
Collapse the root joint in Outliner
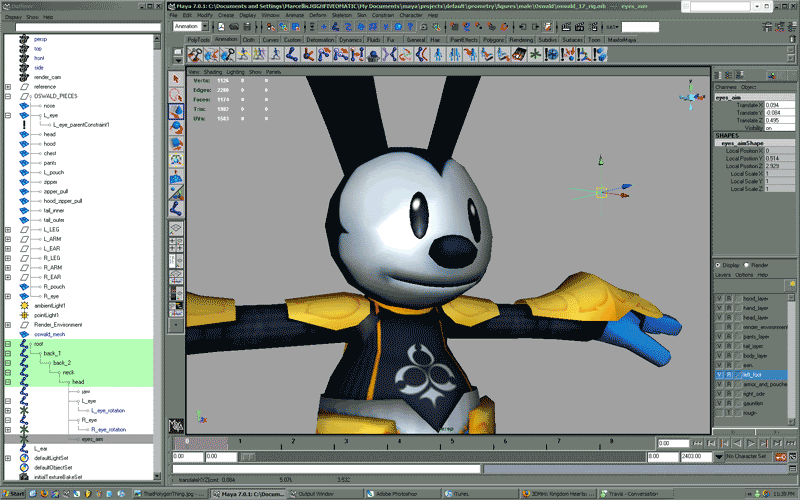pos(8,344)
